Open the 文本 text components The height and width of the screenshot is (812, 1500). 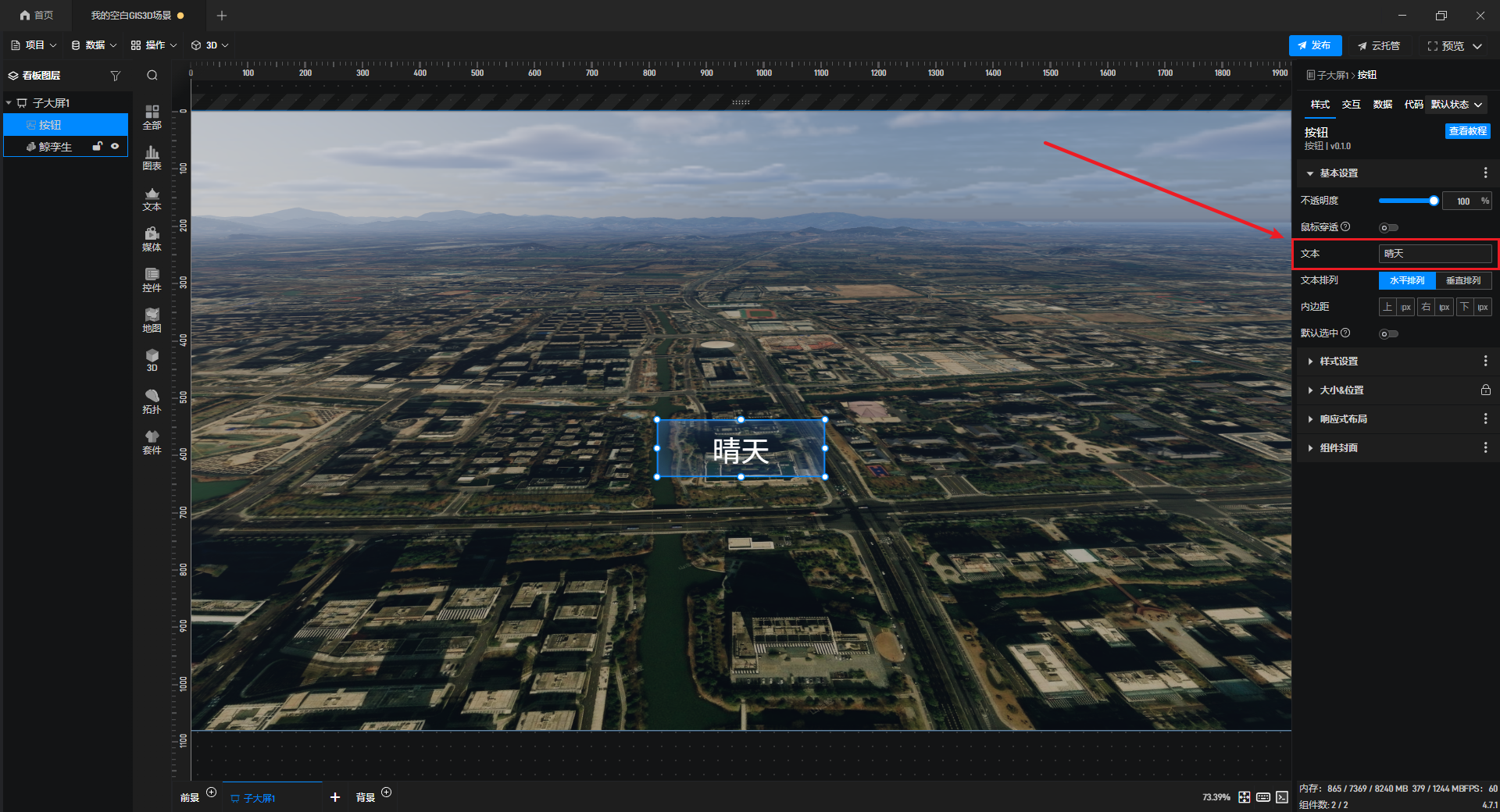152,198
